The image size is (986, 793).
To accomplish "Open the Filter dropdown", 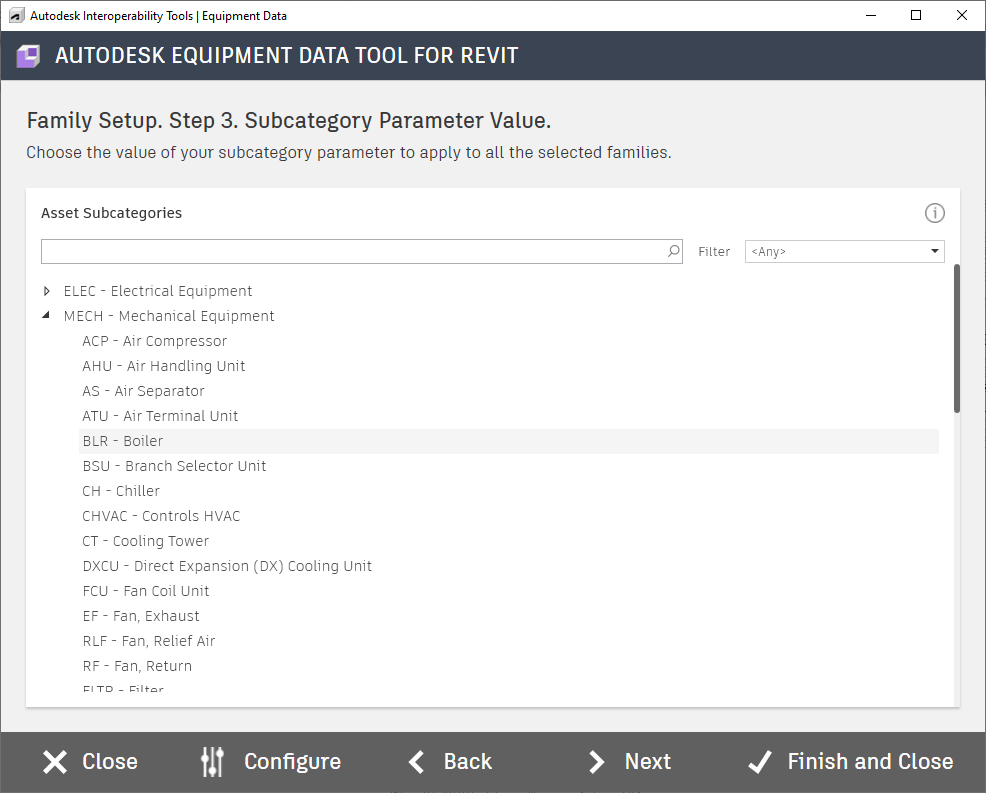I will 845,252.
